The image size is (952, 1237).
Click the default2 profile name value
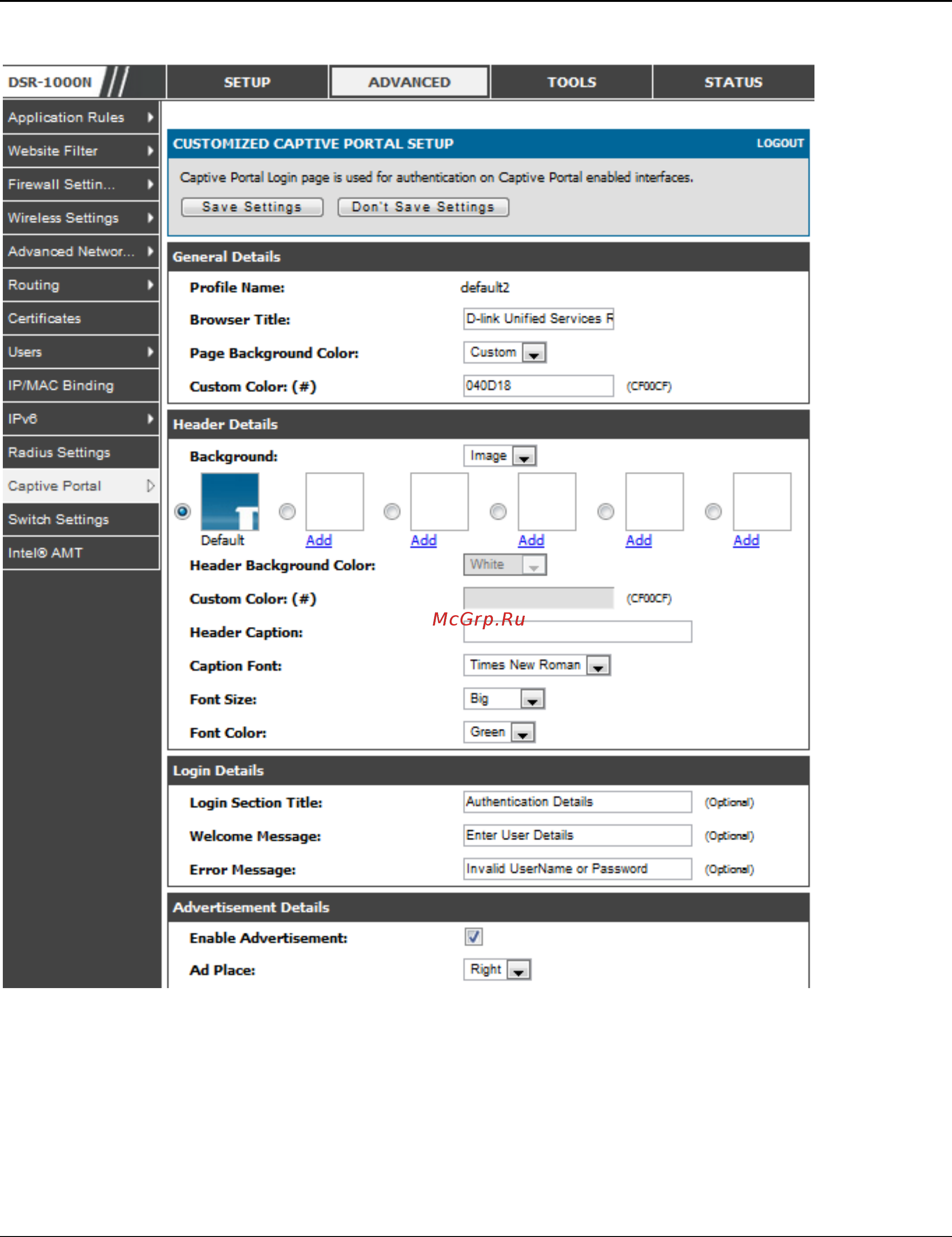tap(485, 288)
